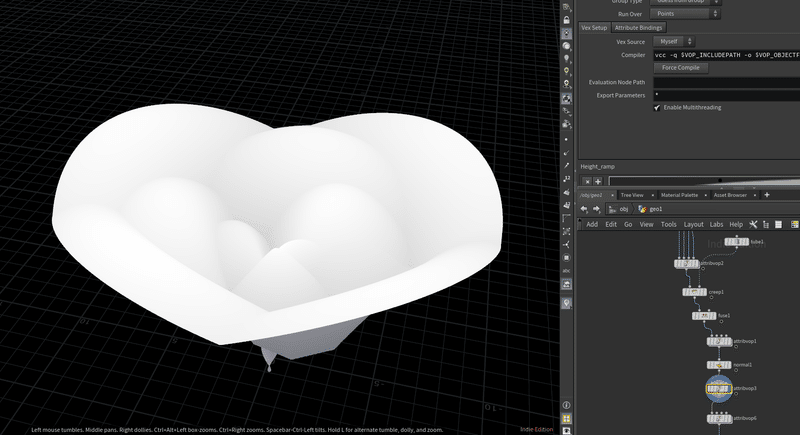Click into the Compiler text field
The height and width of the screenshot is (435, 800).
(x=727, y=55)
